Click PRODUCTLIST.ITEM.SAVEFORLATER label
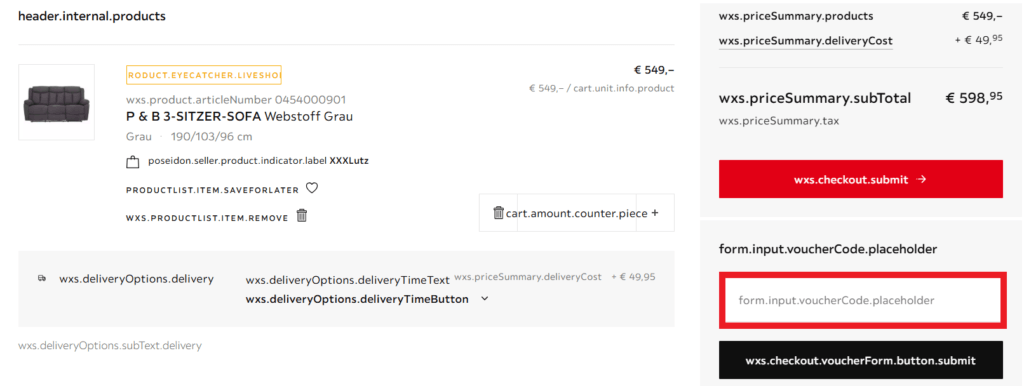 tap(212, 190)
